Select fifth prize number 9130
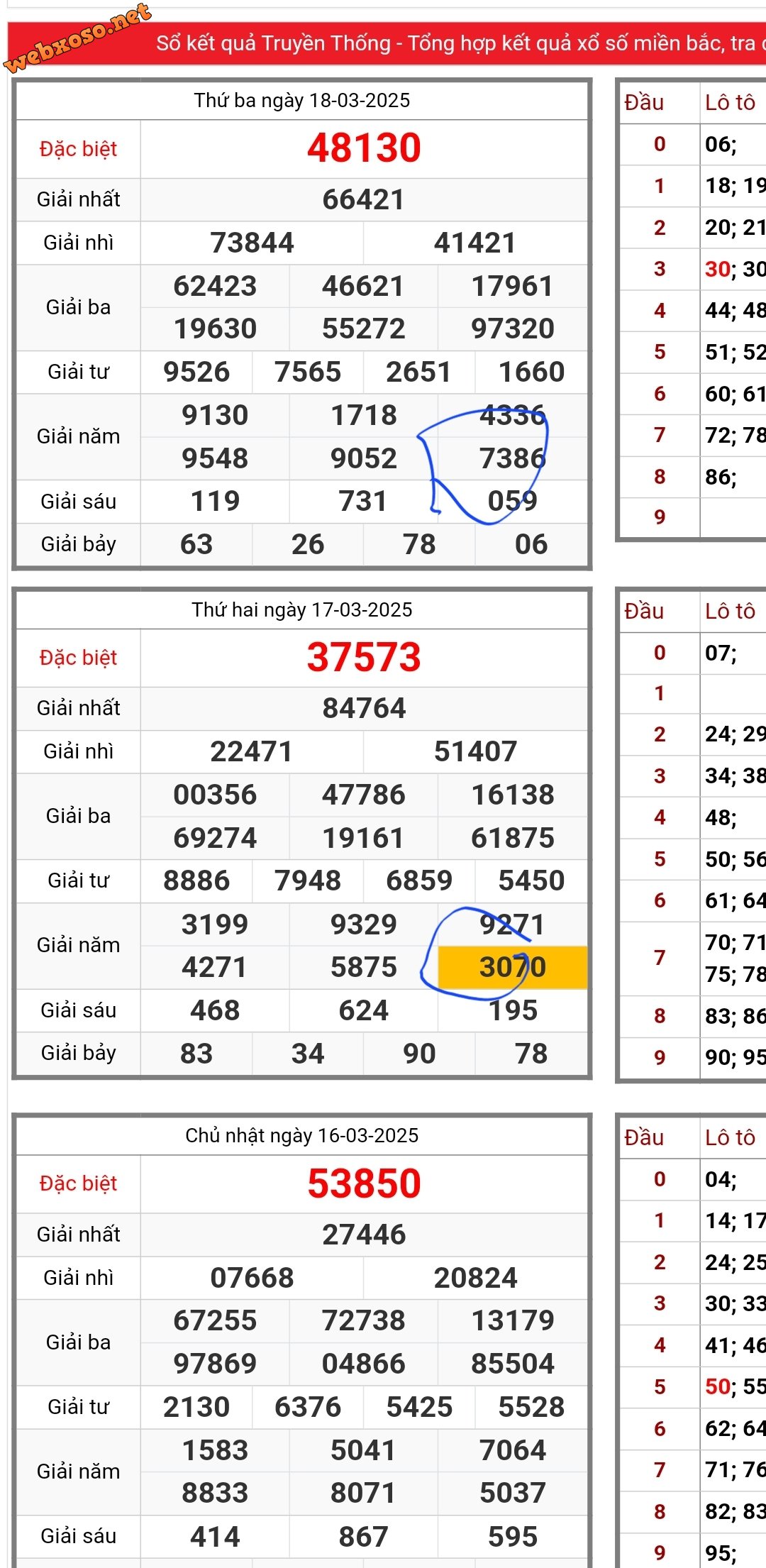Image resolution: width=766 pixels, height=1568 pixels. (x=215, y=415)
